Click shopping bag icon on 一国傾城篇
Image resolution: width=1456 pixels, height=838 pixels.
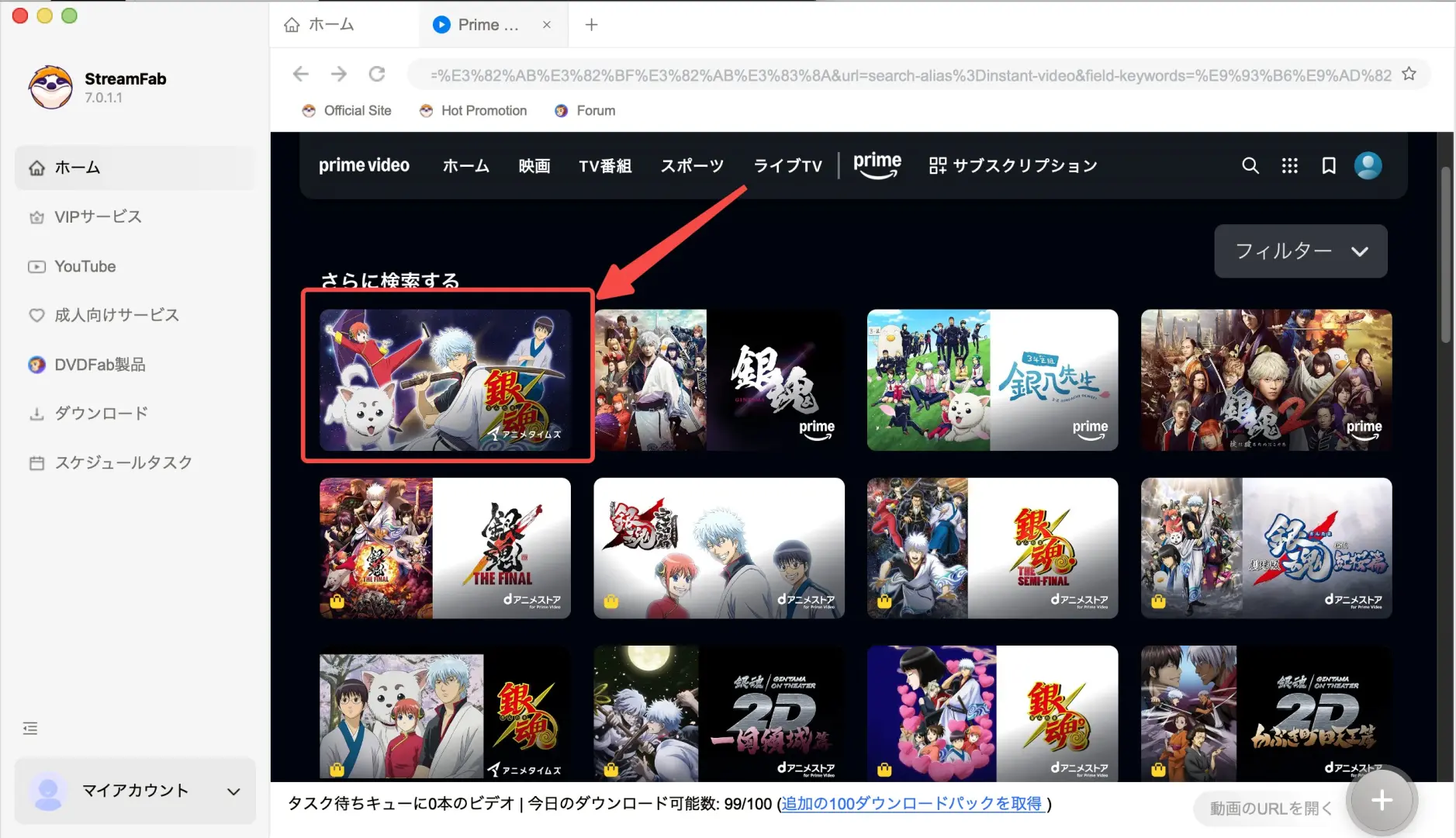click(610, 770)
